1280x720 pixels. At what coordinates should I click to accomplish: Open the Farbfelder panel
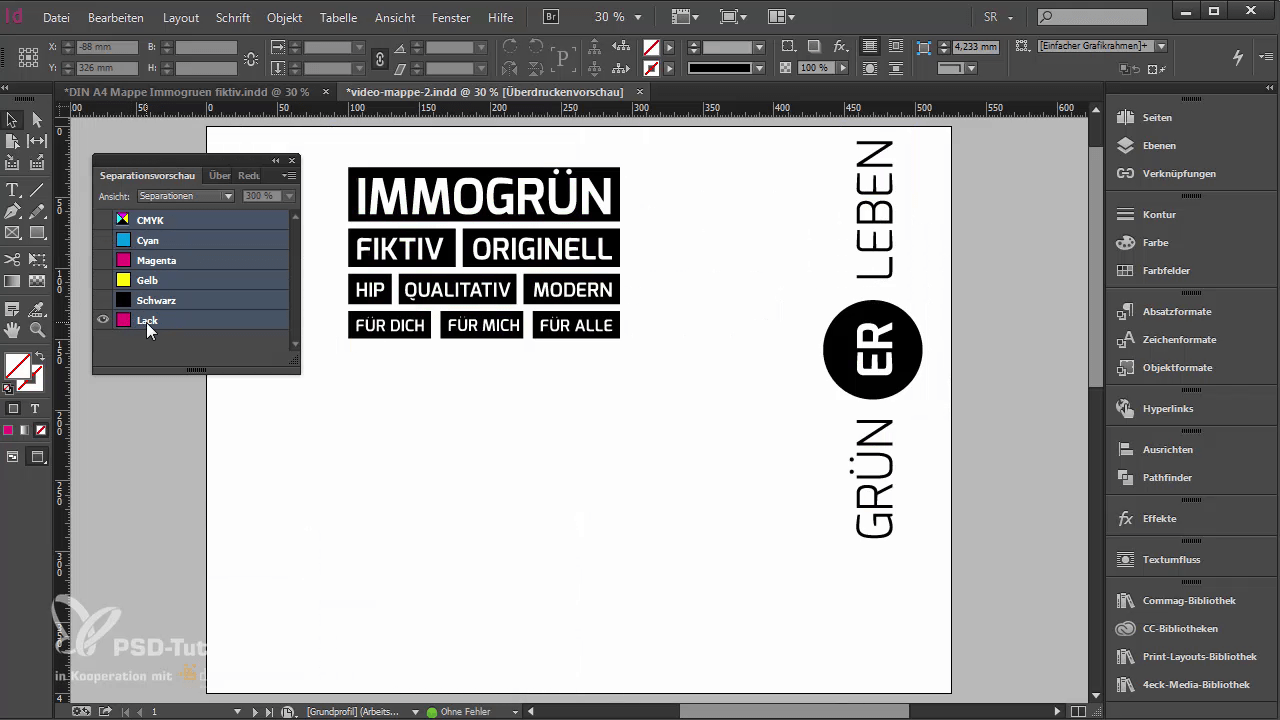(1166, 271)
